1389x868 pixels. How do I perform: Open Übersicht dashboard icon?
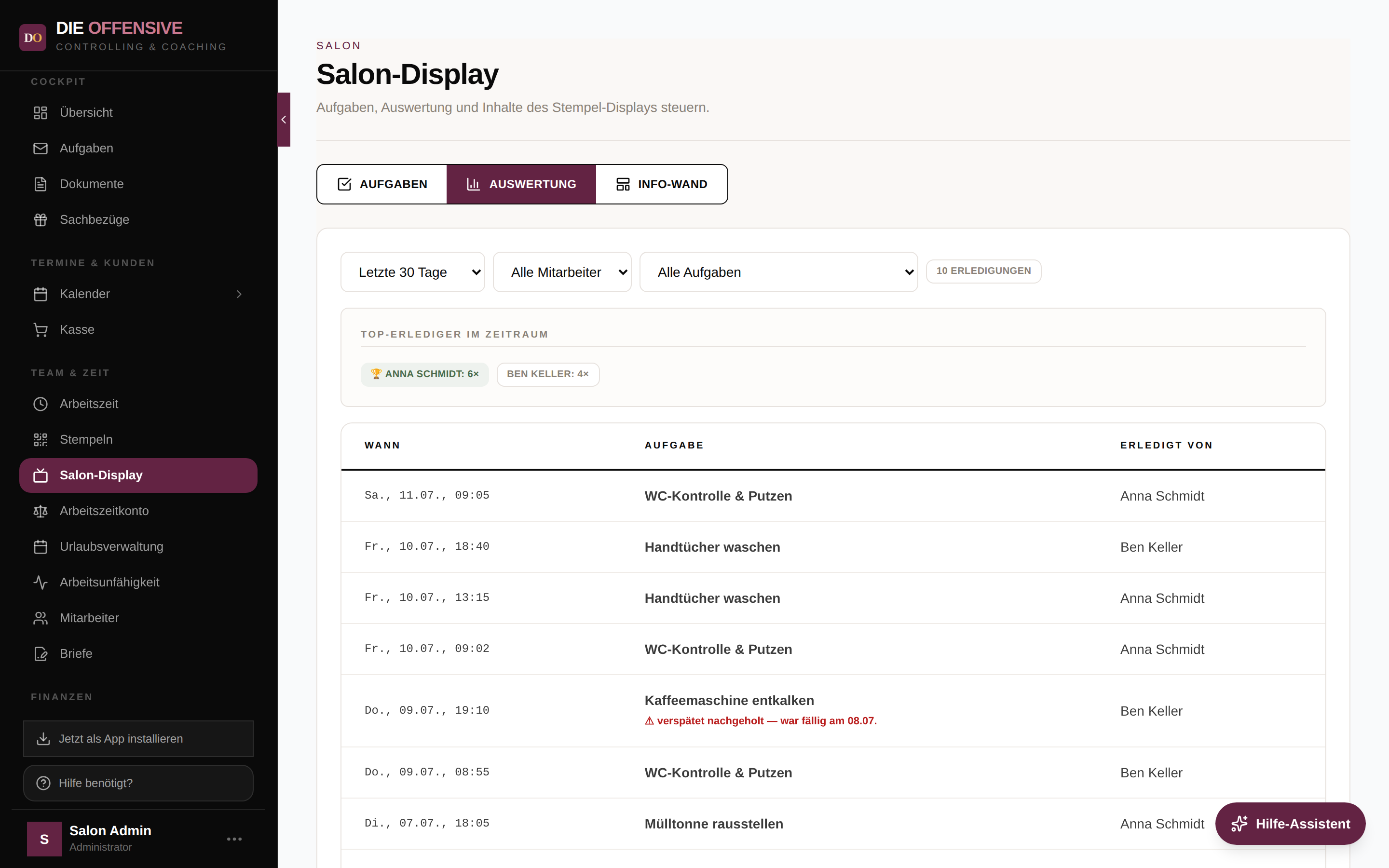click(x=40, y=112)
